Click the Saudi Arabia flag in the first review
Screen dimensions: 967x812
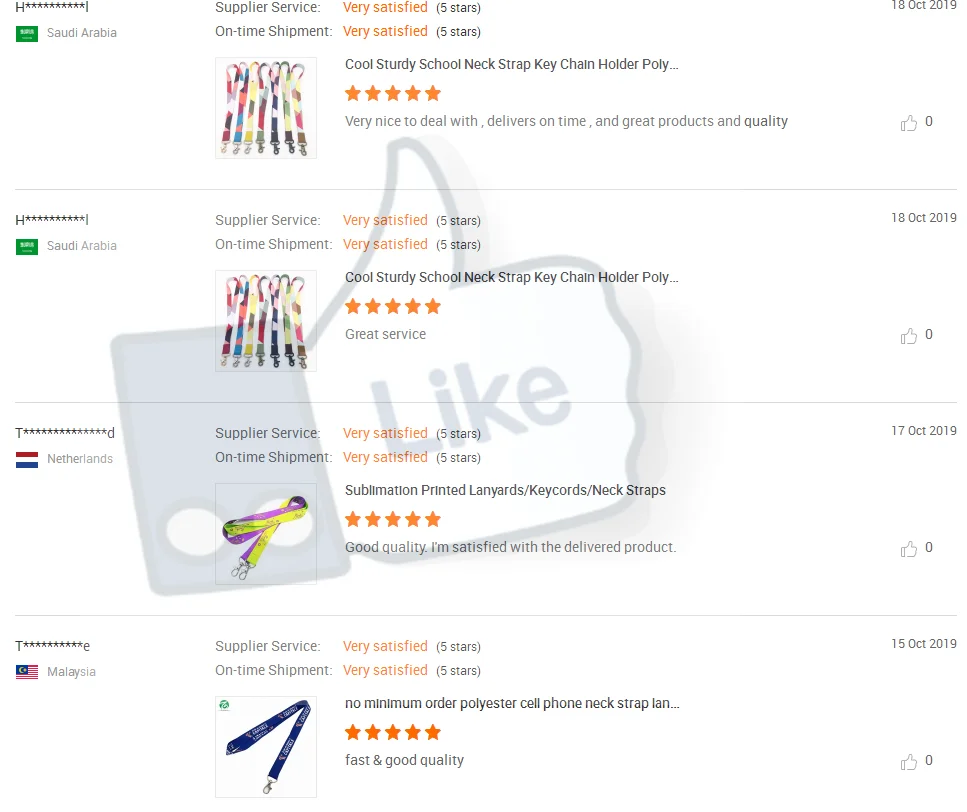(27, 33)
